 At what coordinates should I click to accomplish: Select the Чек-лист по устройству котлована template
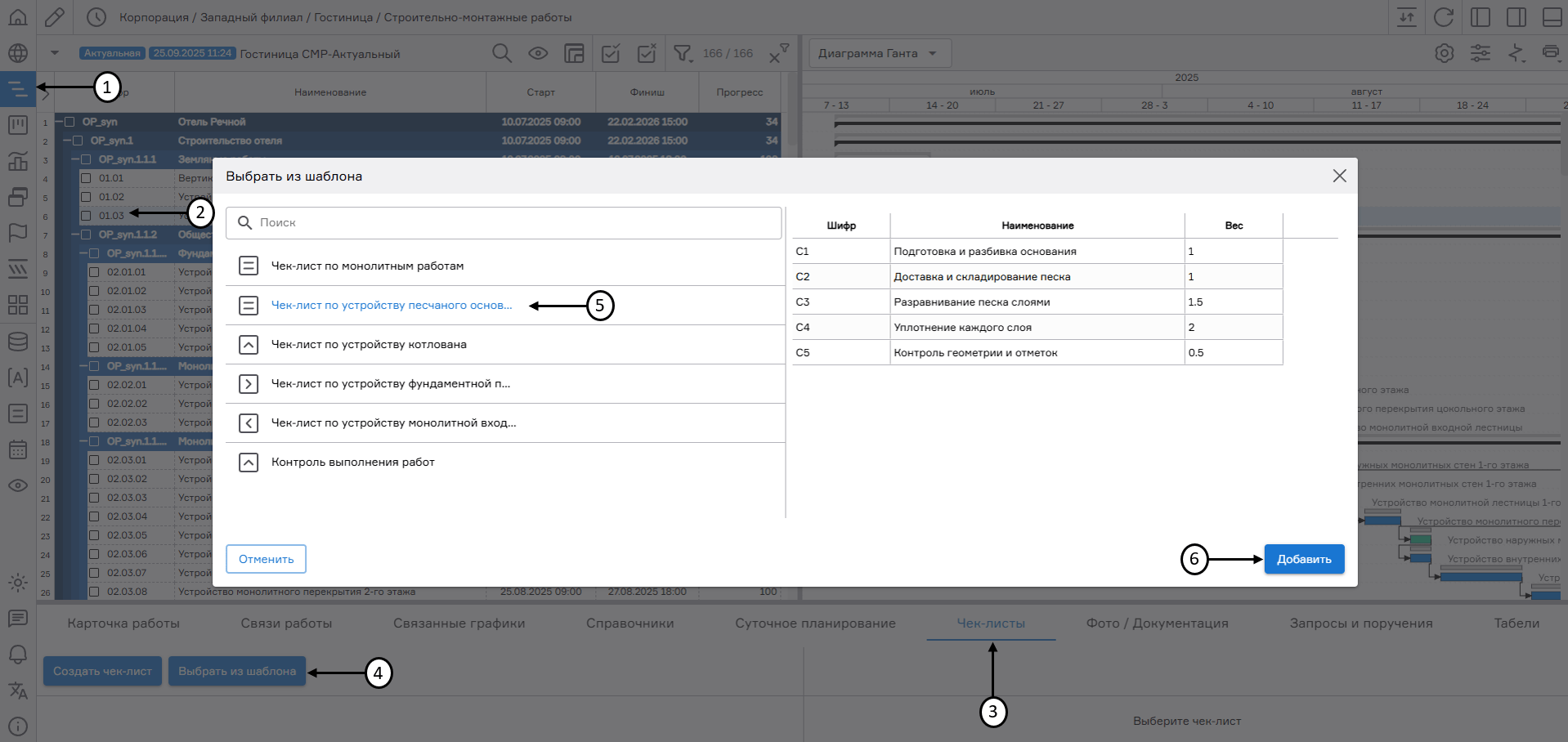click(x=369, y=345)
